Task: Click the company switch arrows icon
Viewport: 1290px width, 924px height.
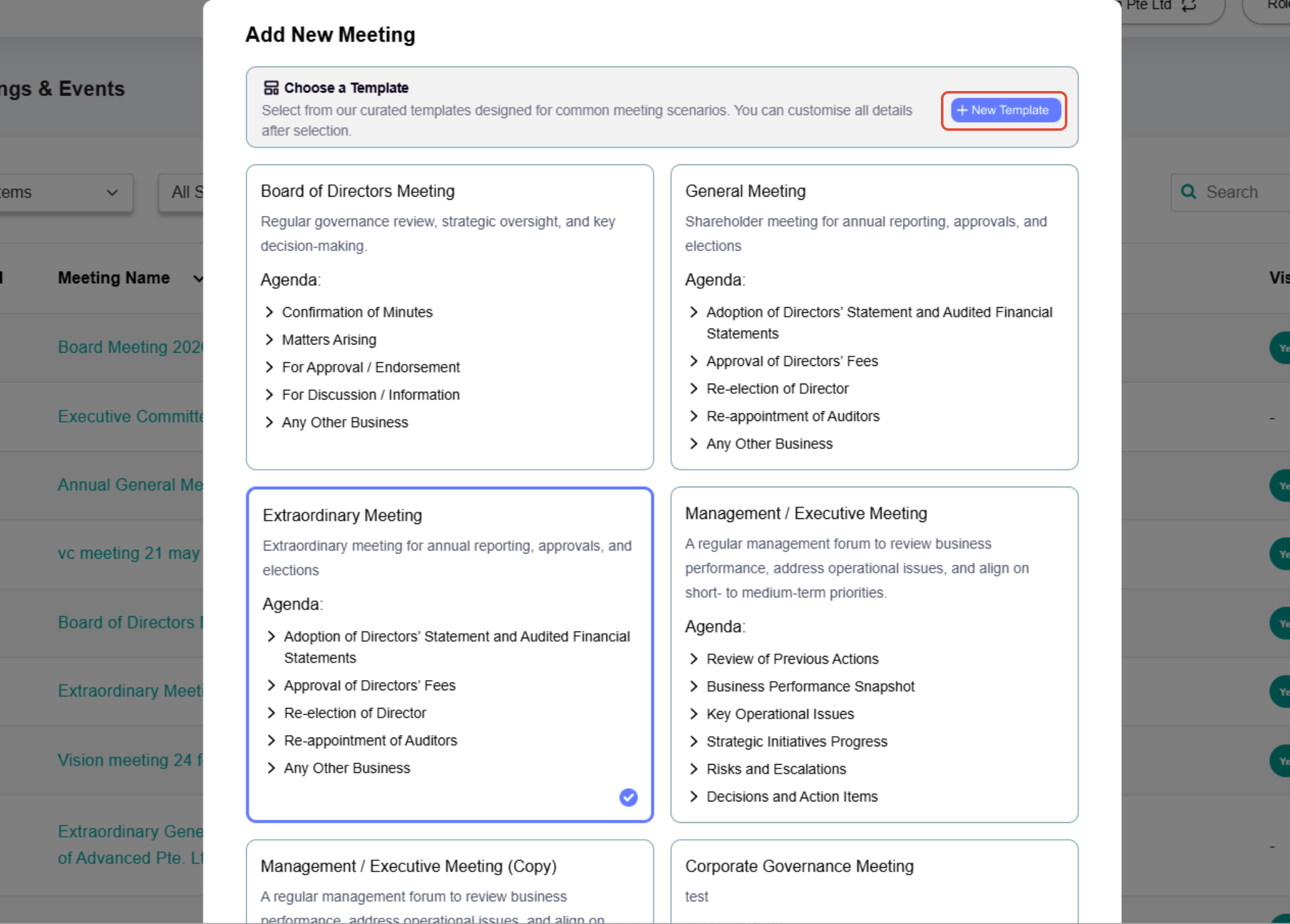Action: 1189,5
